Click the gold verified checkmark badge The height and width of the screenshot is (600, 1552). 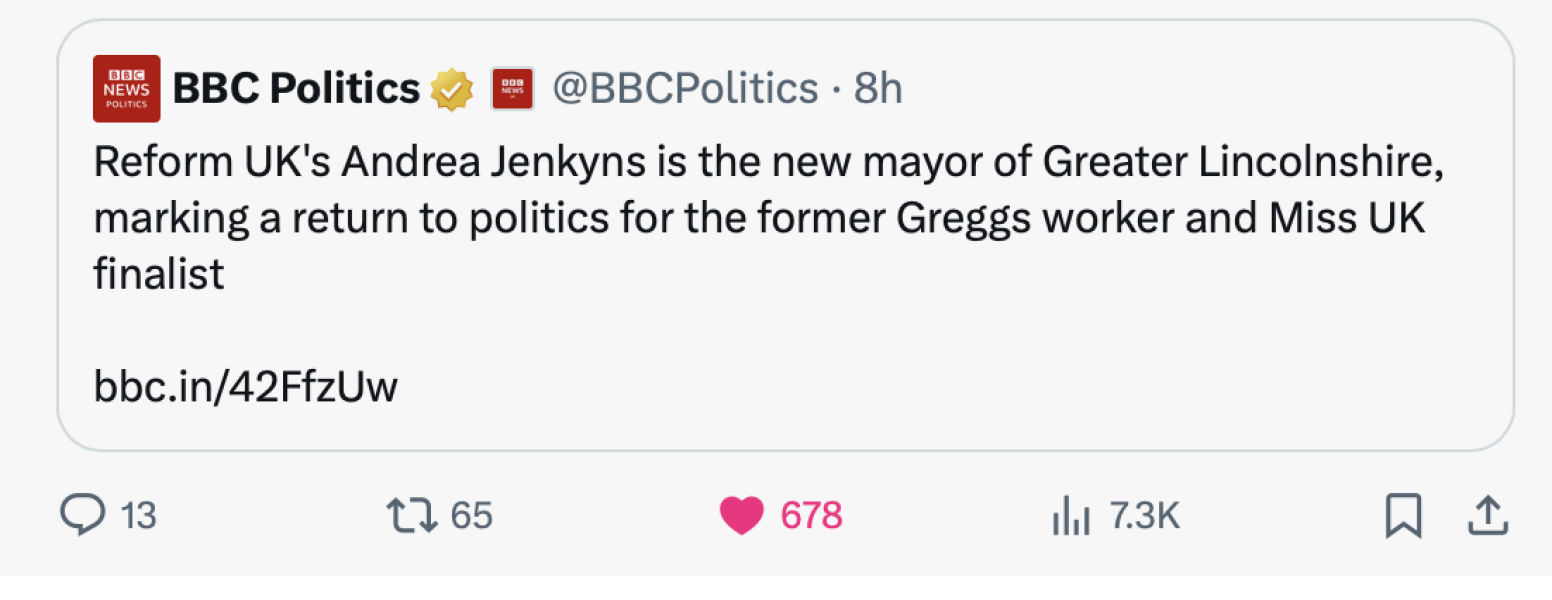452,87
